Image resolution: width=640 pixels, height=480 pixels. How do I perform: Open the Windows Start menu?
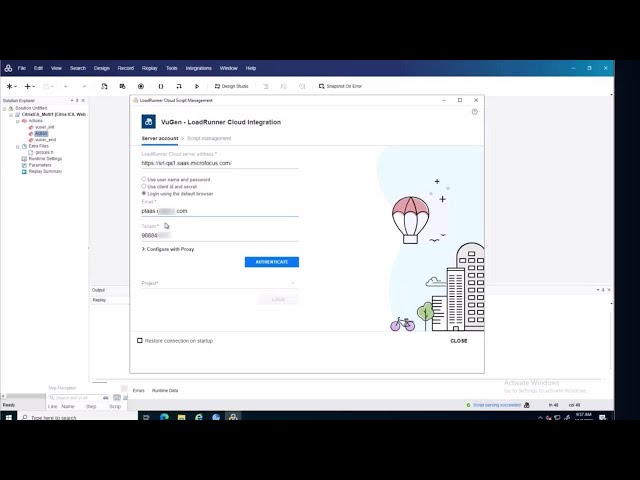coord(9,417)
